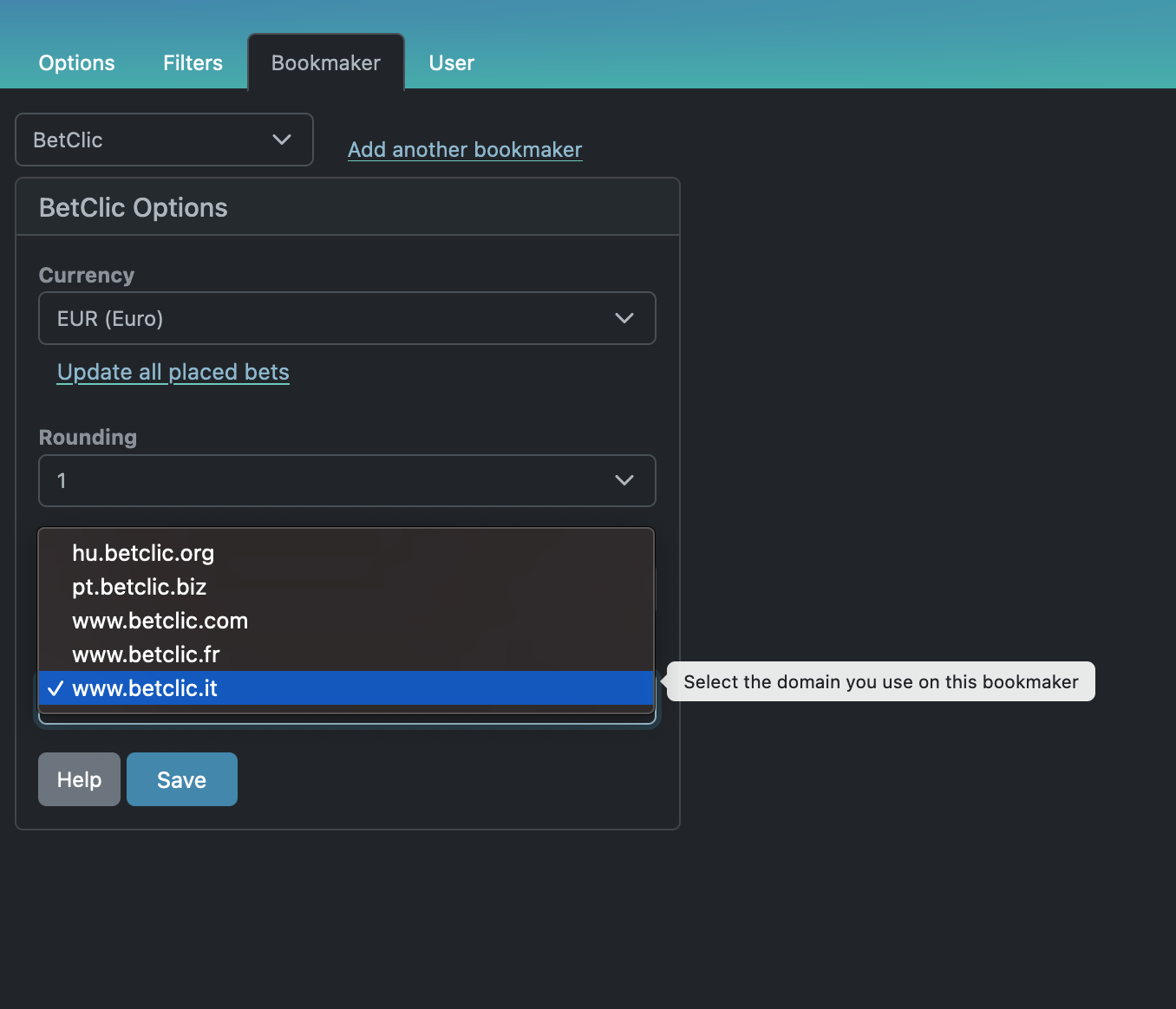Choose www.betclic.fr domain option
Image resolution: width=1176 pixels, height=1009 pixels.
tap(346, 654)
